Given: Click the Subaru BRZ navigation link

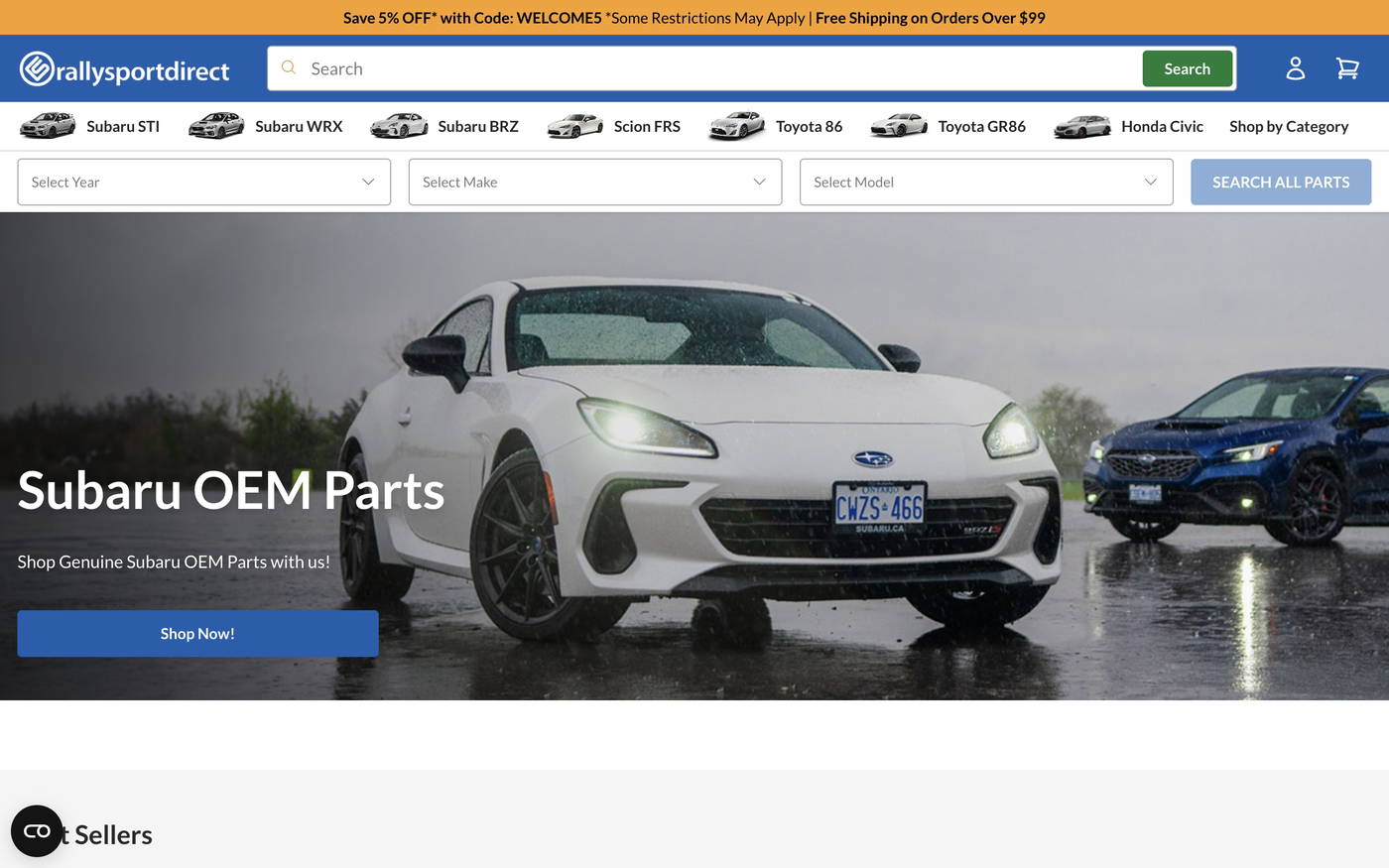Looking at the screenshot, I should [478, 124].
